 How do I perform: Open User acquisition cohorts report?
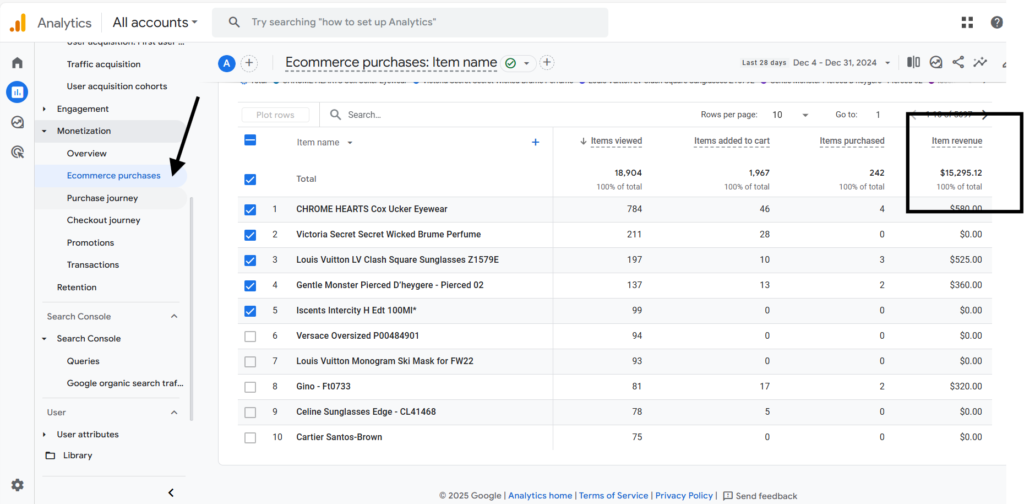pos(117,87)
